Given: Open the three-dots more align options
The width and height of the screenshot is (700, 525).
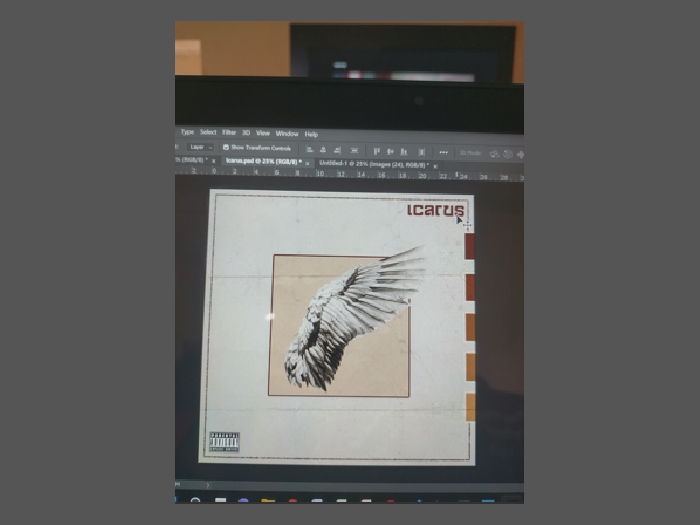Looking at the screenshot, I should (x=443, y=152).
